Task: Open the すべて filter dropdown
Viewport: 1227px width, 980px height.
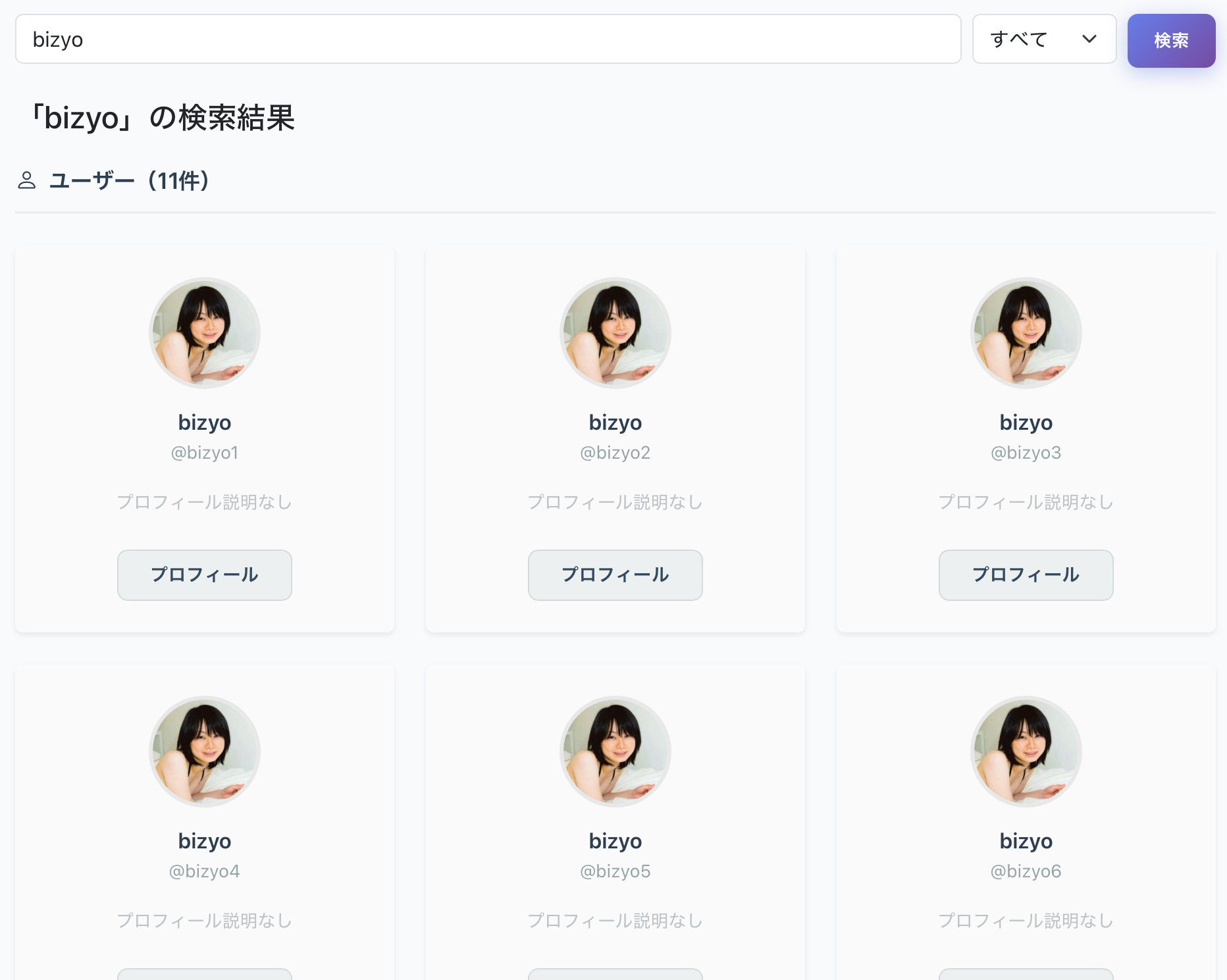Action: coord(1044,39)
